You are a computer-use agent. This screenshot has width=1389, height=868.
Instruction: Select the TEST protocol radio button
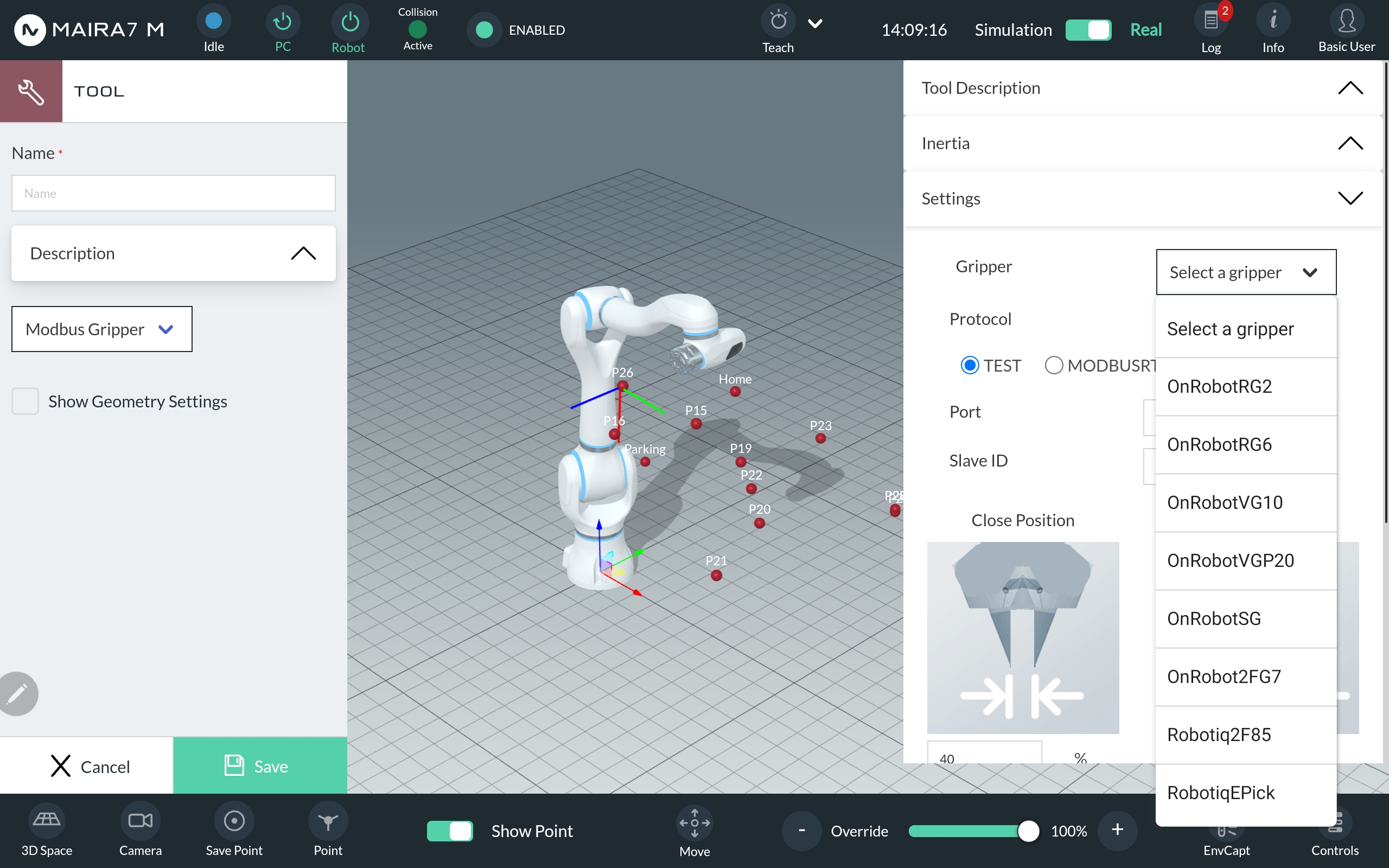[970, 365]
